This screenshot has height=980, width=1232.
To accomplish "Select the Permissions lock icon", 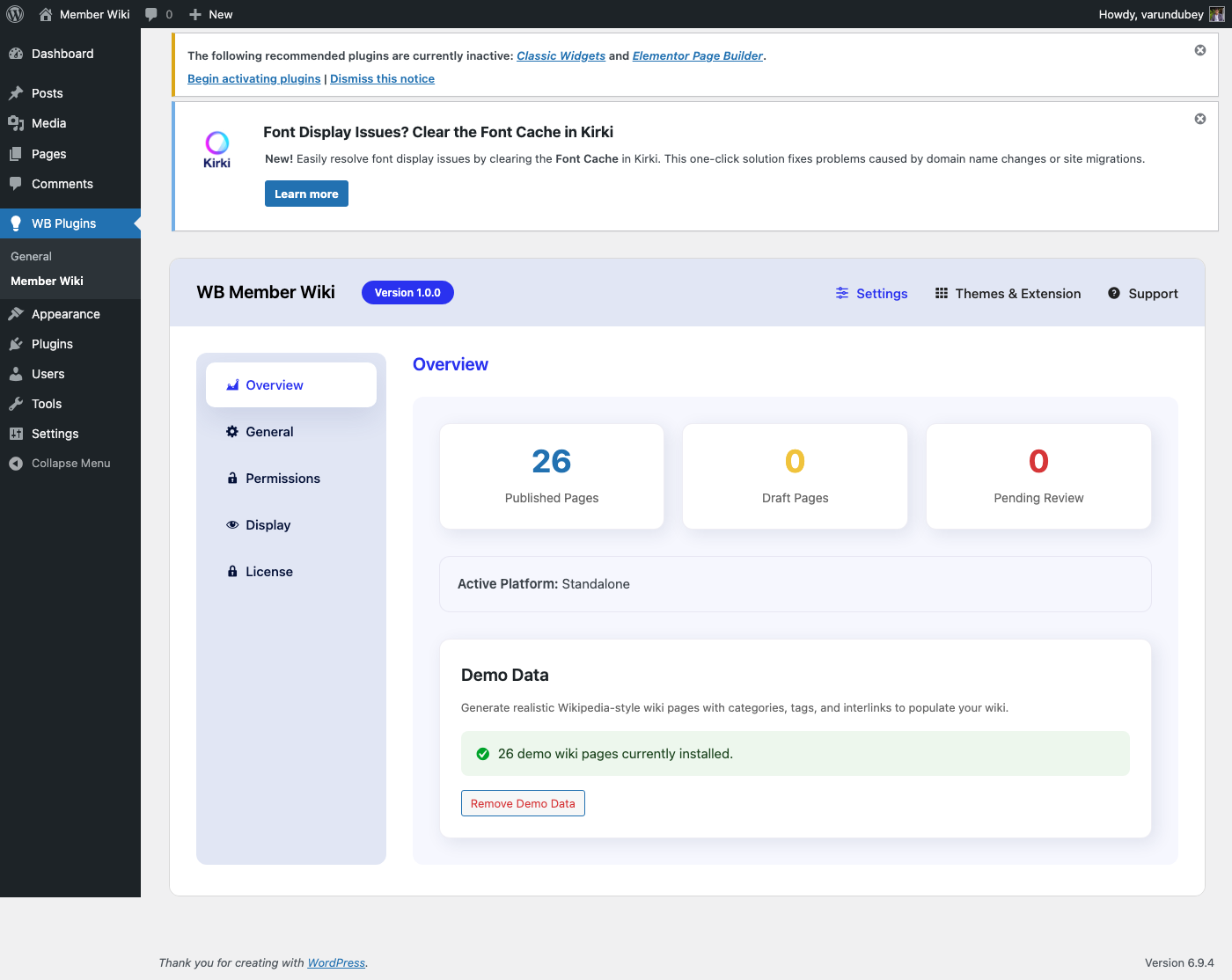I will click(x=232, y=478).
